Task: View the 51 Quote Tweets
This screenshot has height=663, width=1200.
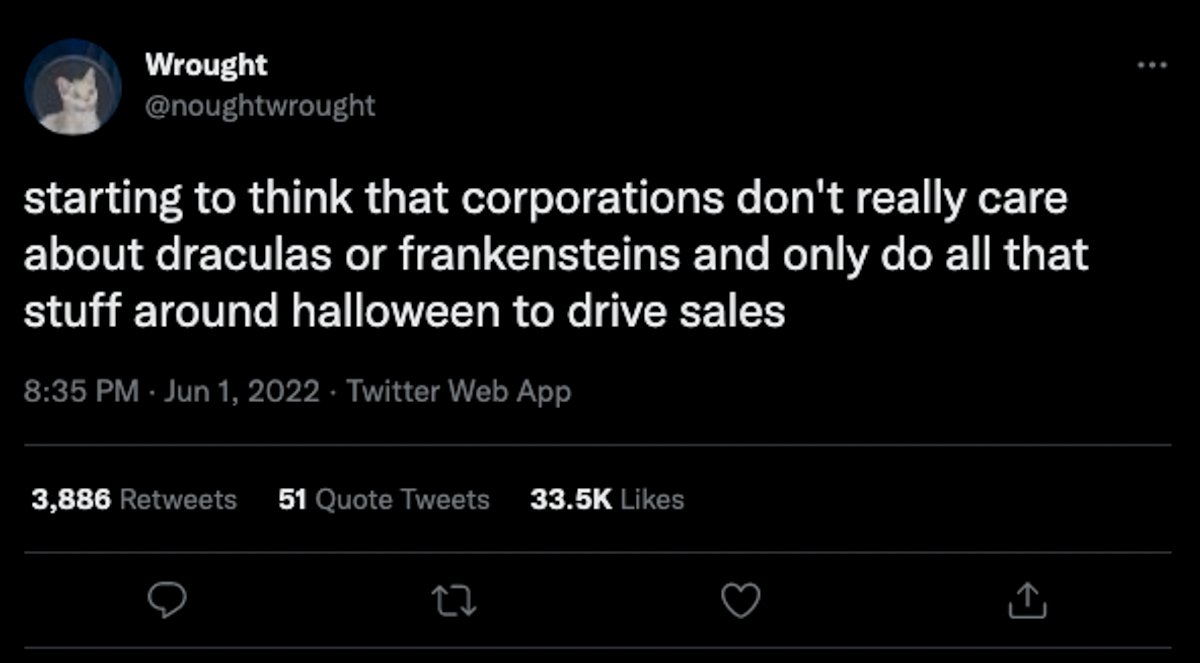Action: pos(384,499)
